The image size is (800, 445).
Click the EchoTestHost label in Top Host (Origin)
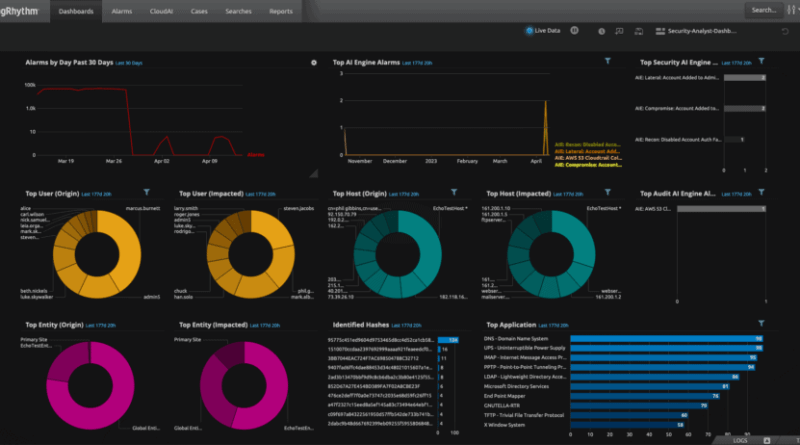450,208
